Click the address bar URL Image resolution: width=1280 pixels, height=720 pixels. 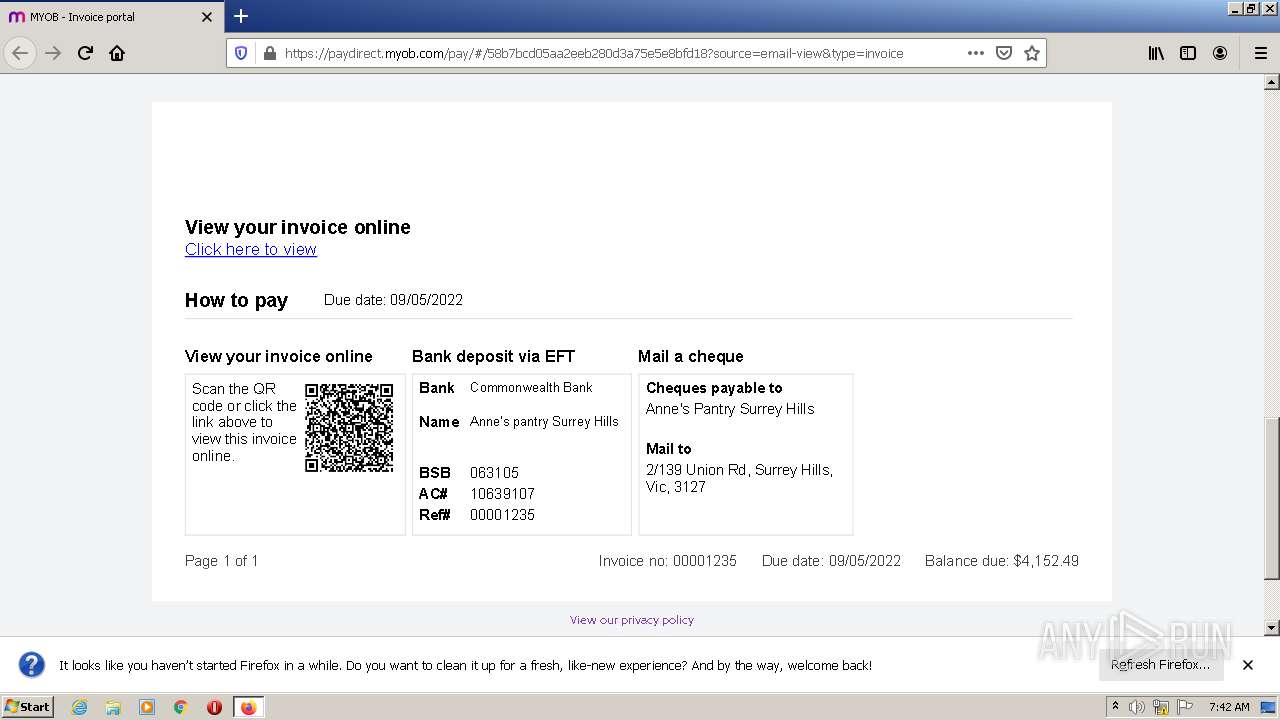tap(594, 53)
